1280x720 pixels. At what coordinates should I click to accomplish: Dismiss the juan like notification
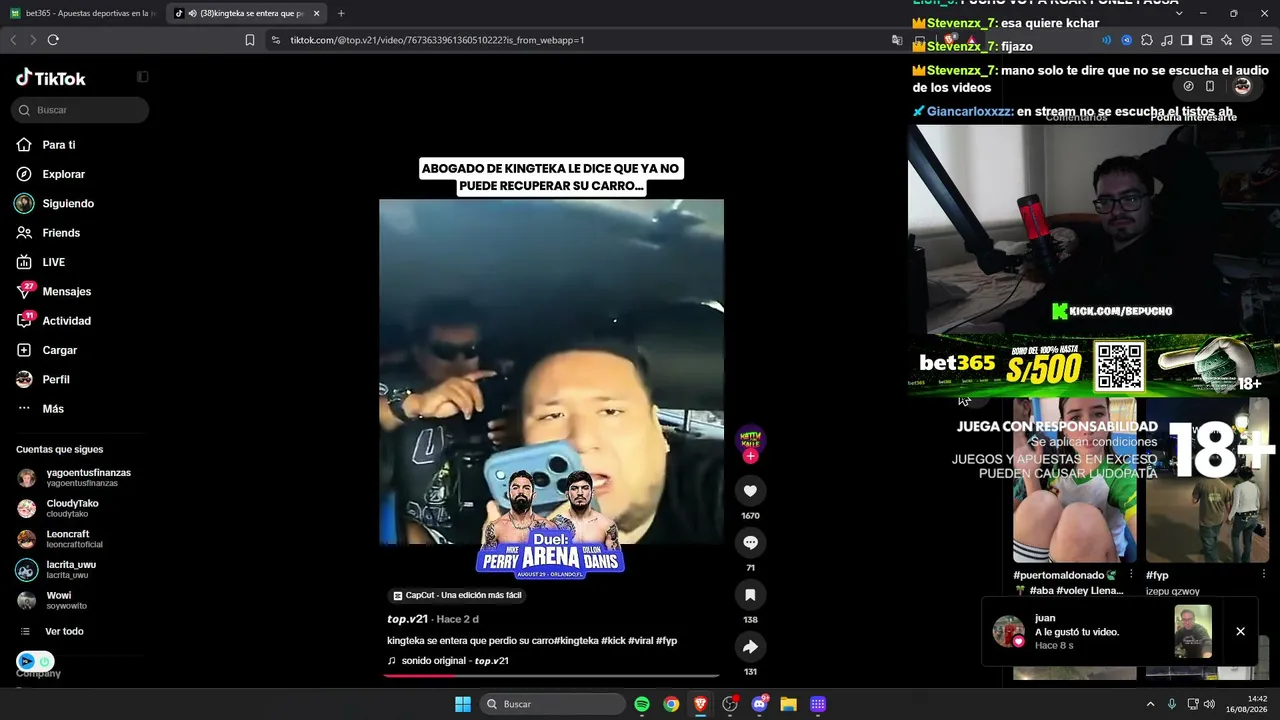pyautogui.click(x=1240, y=631)
